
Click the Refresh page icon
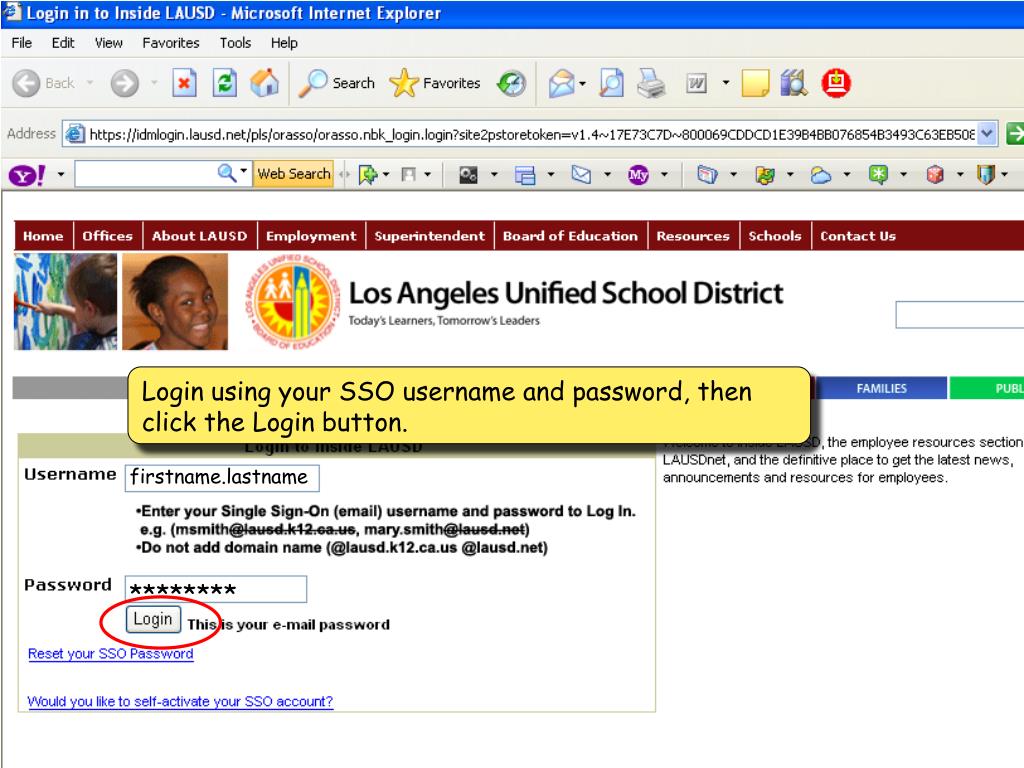(227, 84)
